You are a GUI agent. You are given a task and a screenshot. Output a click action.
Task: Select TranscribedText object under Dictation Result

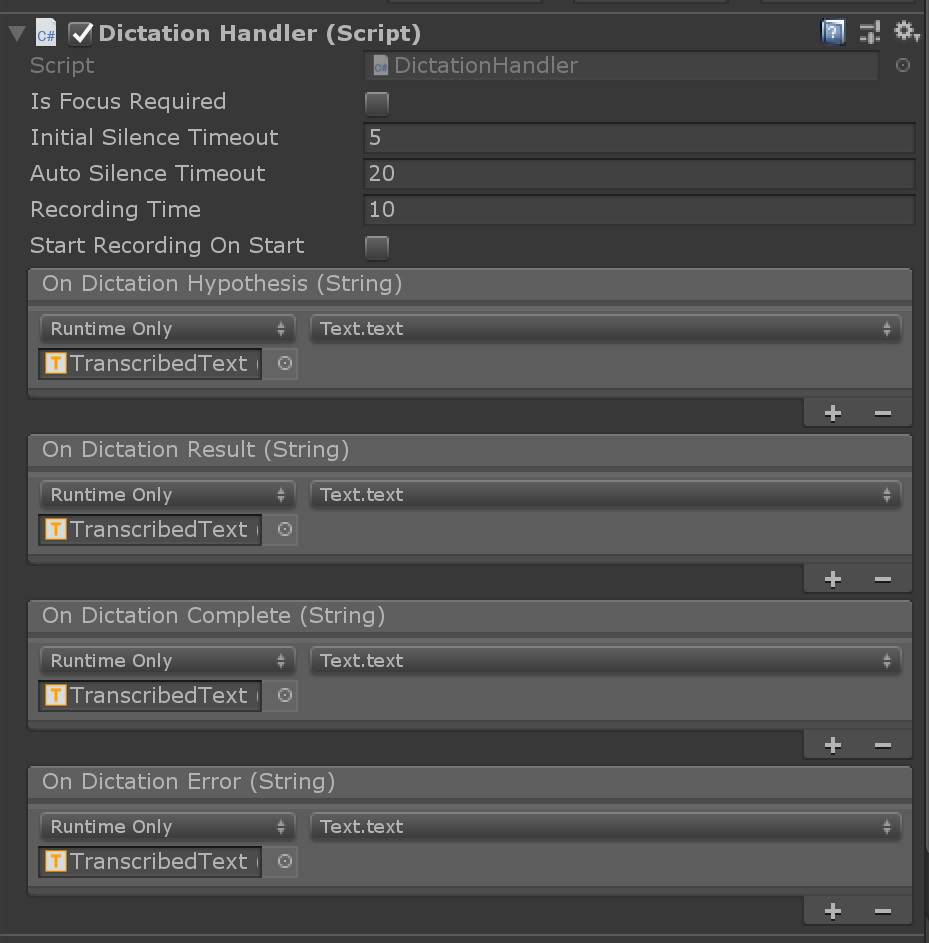[x=150, y=530]
